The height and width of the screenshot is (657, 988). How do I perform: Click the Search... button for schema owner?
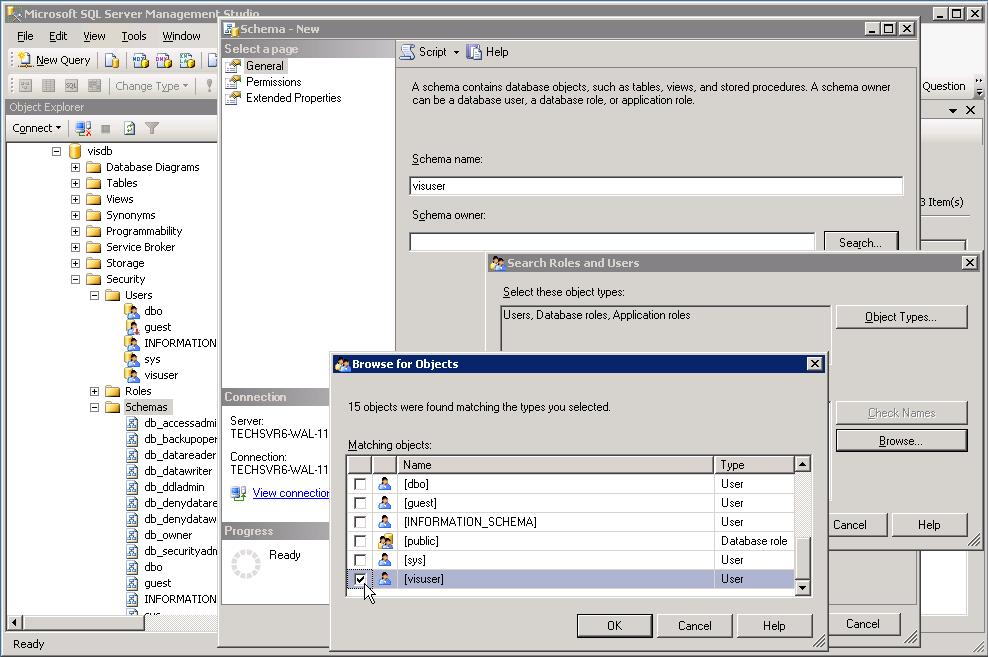(x=860, y=243)
